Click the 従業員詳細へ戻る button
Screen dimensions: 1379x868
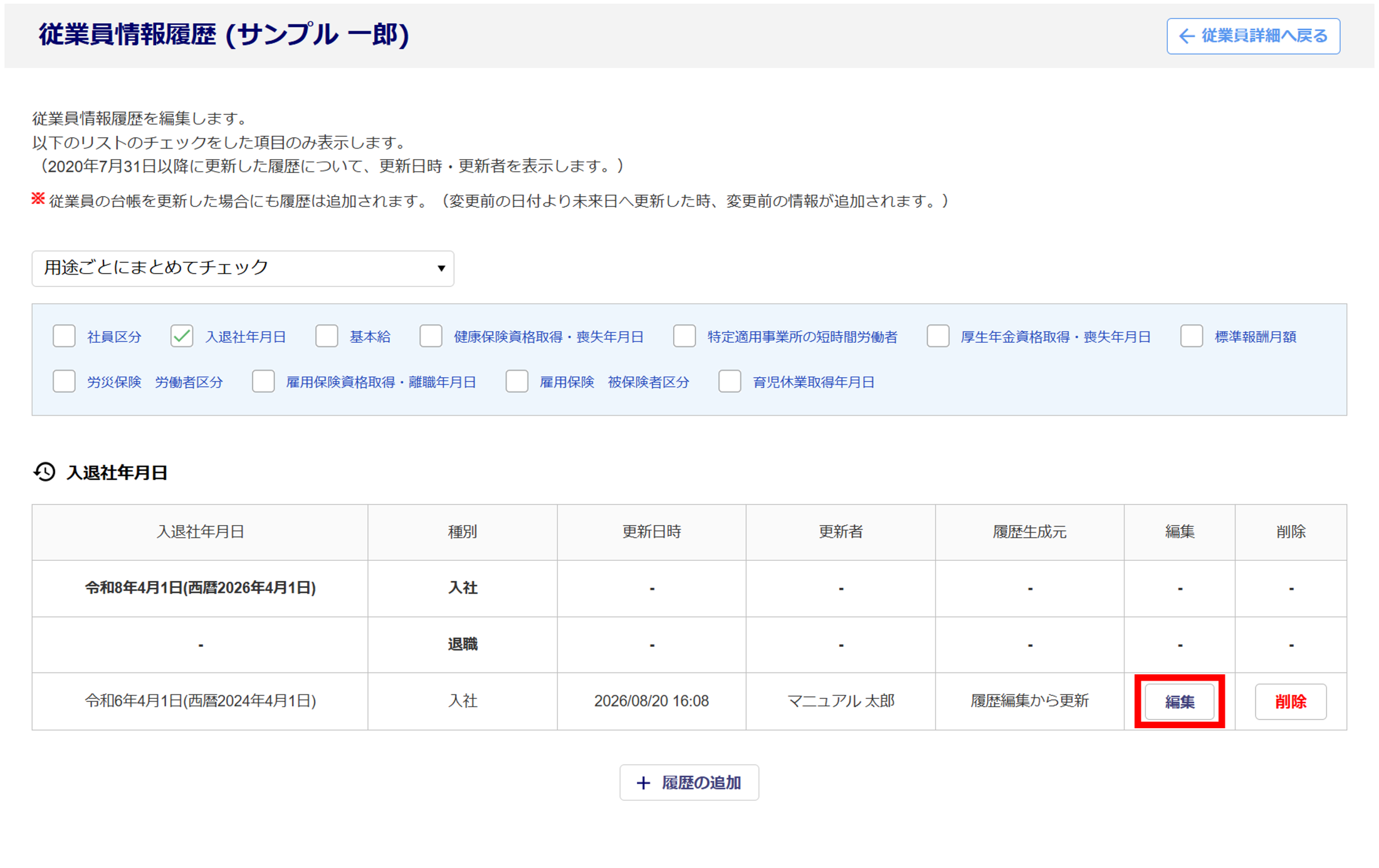coord(1253,36)
